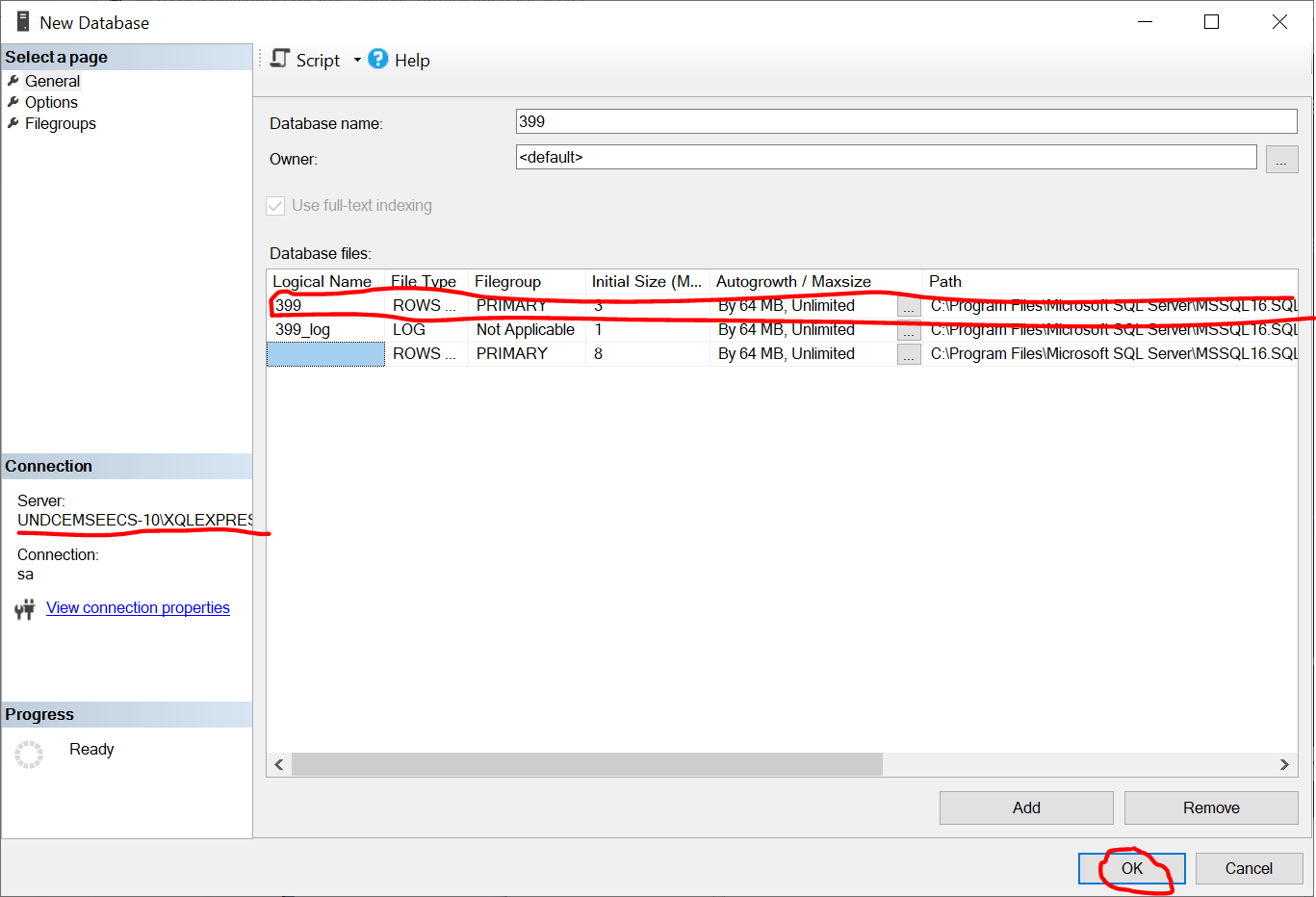Screen dimensions: 1316x897
Task: Open View connection properties link
Action: [x=138, y=607]
